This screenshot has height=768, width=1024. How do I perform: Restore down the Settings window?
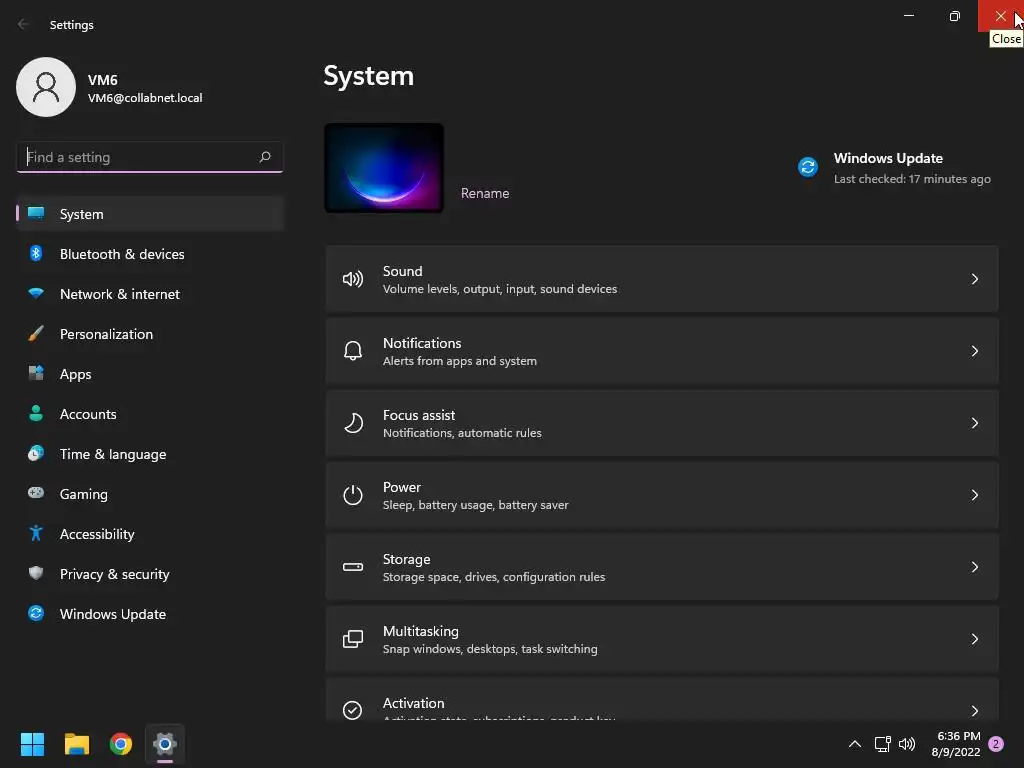(955, 16)
